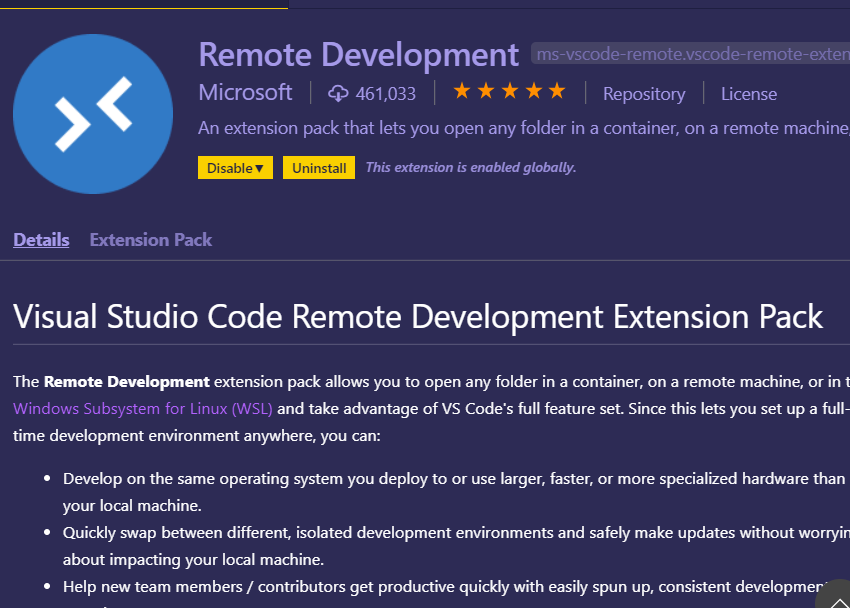Image resolution: width=850 pixels, height=608 pixels.
Task: Open the Disable dropdown arrow
Action: coord(261,167)
